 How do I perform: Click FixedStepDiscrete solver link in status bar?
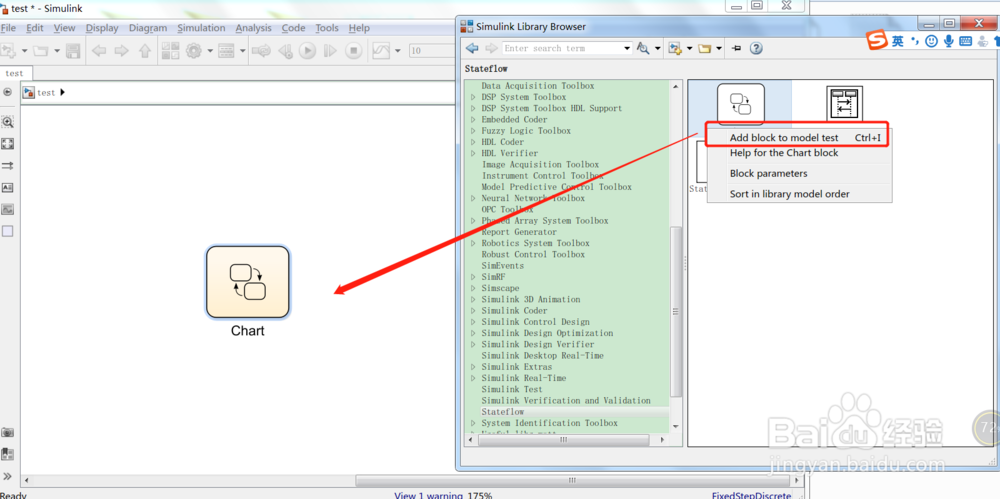752,495
